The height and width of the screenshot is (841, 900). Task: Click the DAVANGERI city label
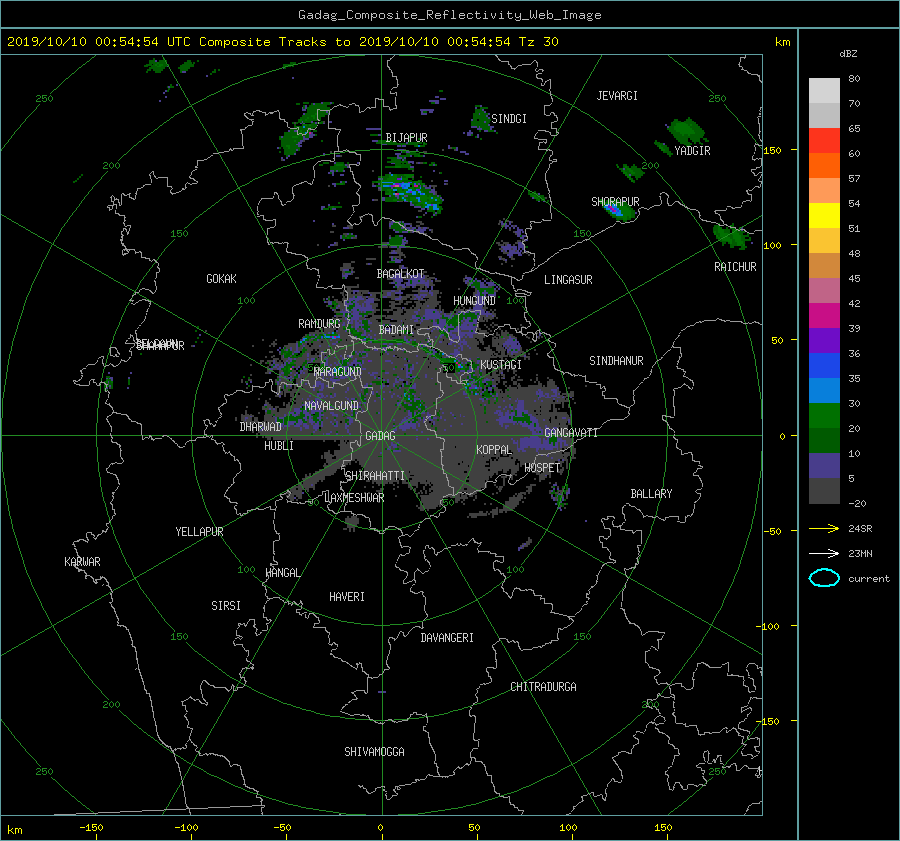pyautogui.click(x=447, y=638)
